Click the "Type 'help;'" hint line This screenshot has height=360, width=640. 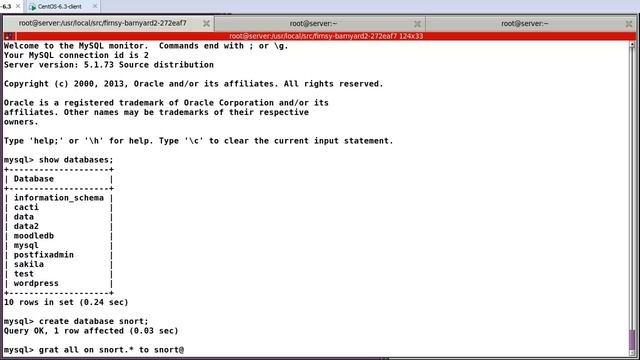[199, 141]
